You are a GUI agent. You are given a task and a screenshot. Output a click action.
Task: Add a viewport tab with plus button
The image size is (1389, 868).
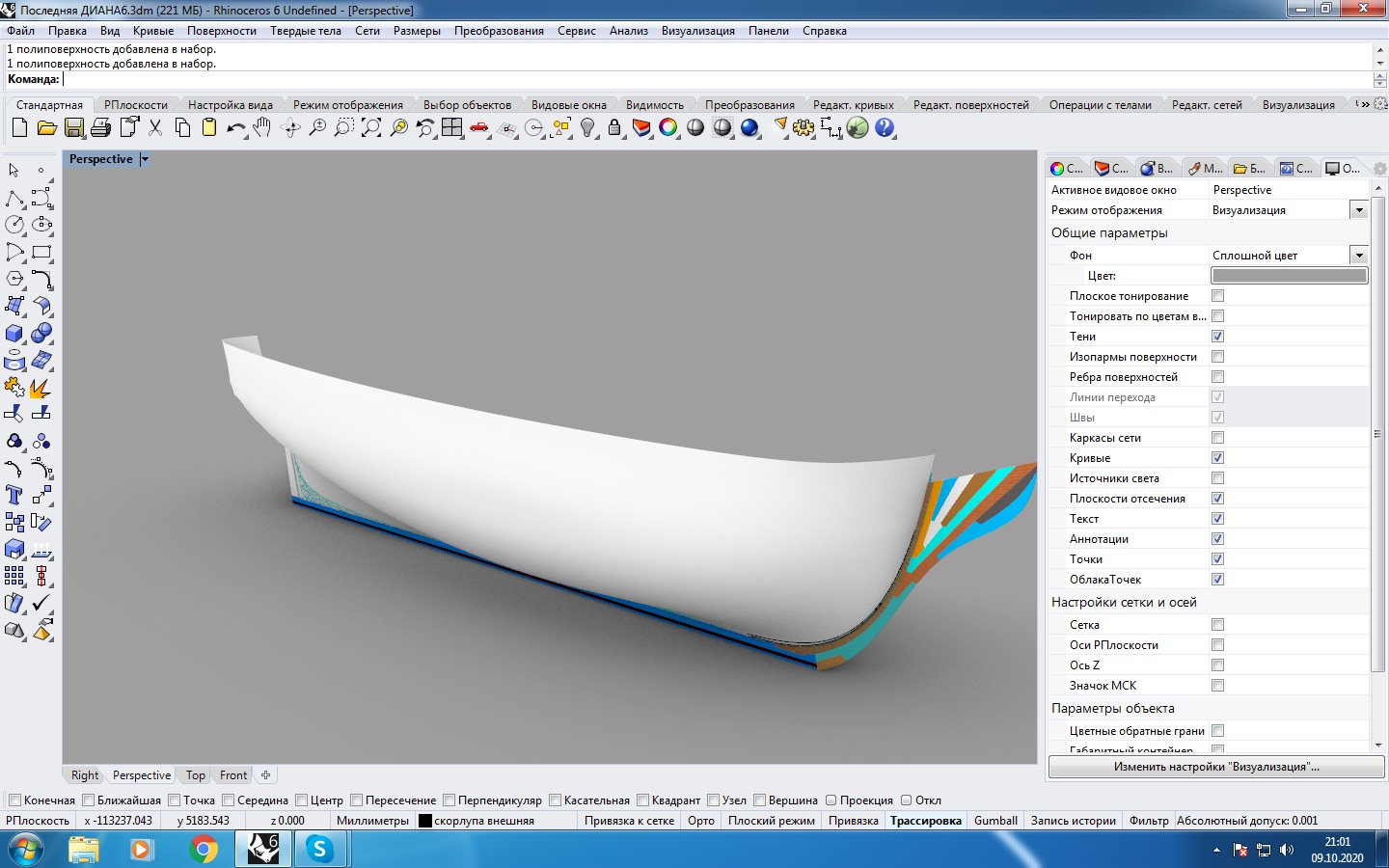265,774
